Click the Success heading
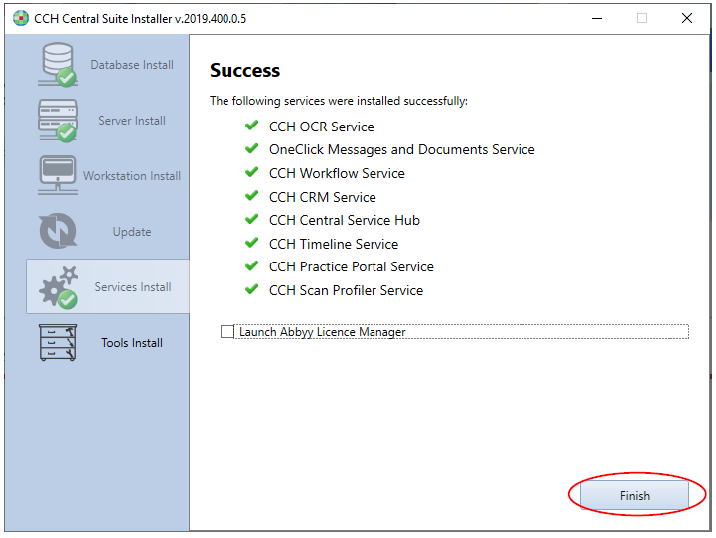Viewport: 716px width, 538px height. coord(245,70)
